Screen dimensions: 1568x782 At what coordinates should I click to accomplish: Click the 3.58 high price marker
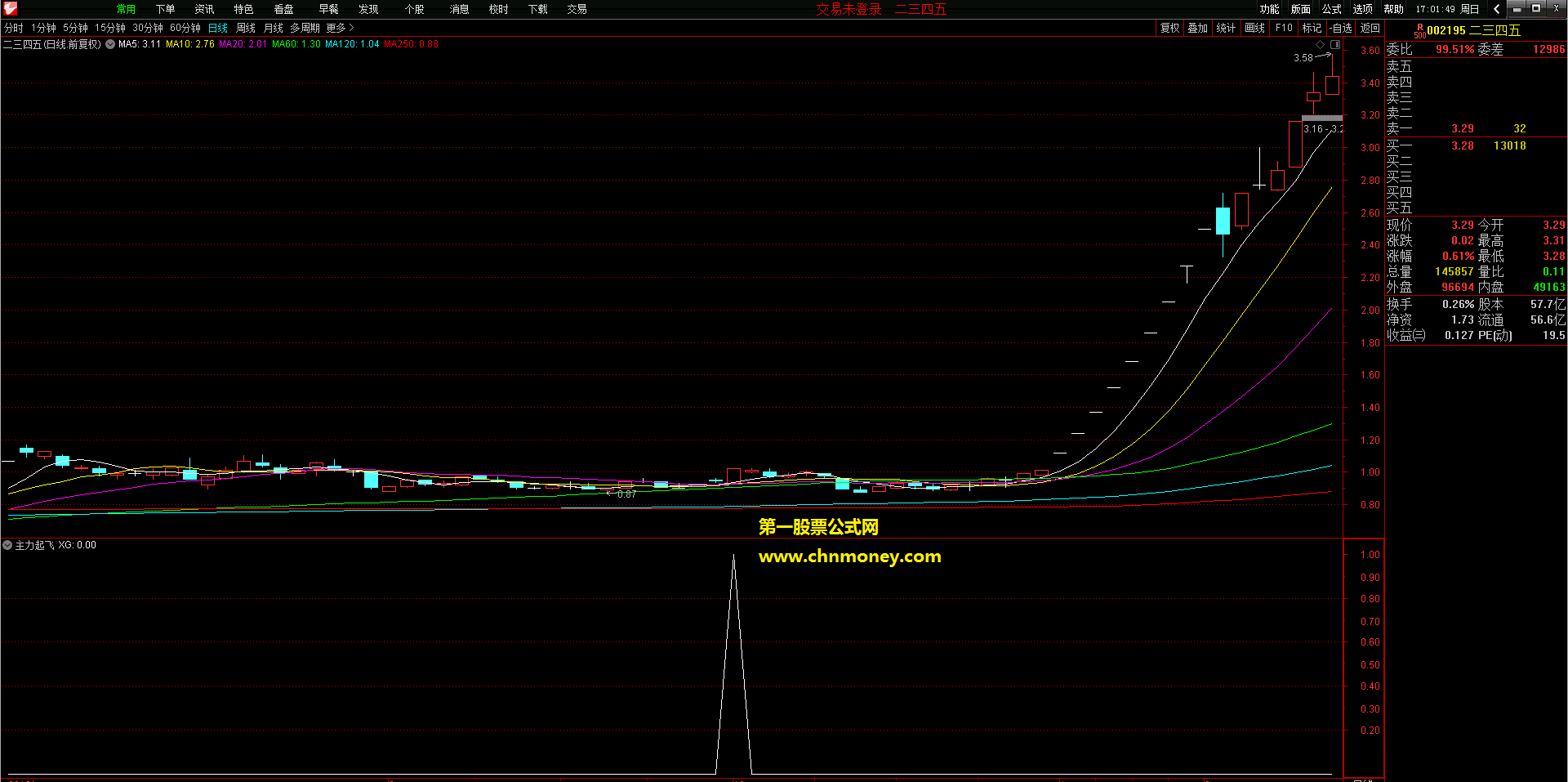coord(1303,58)
